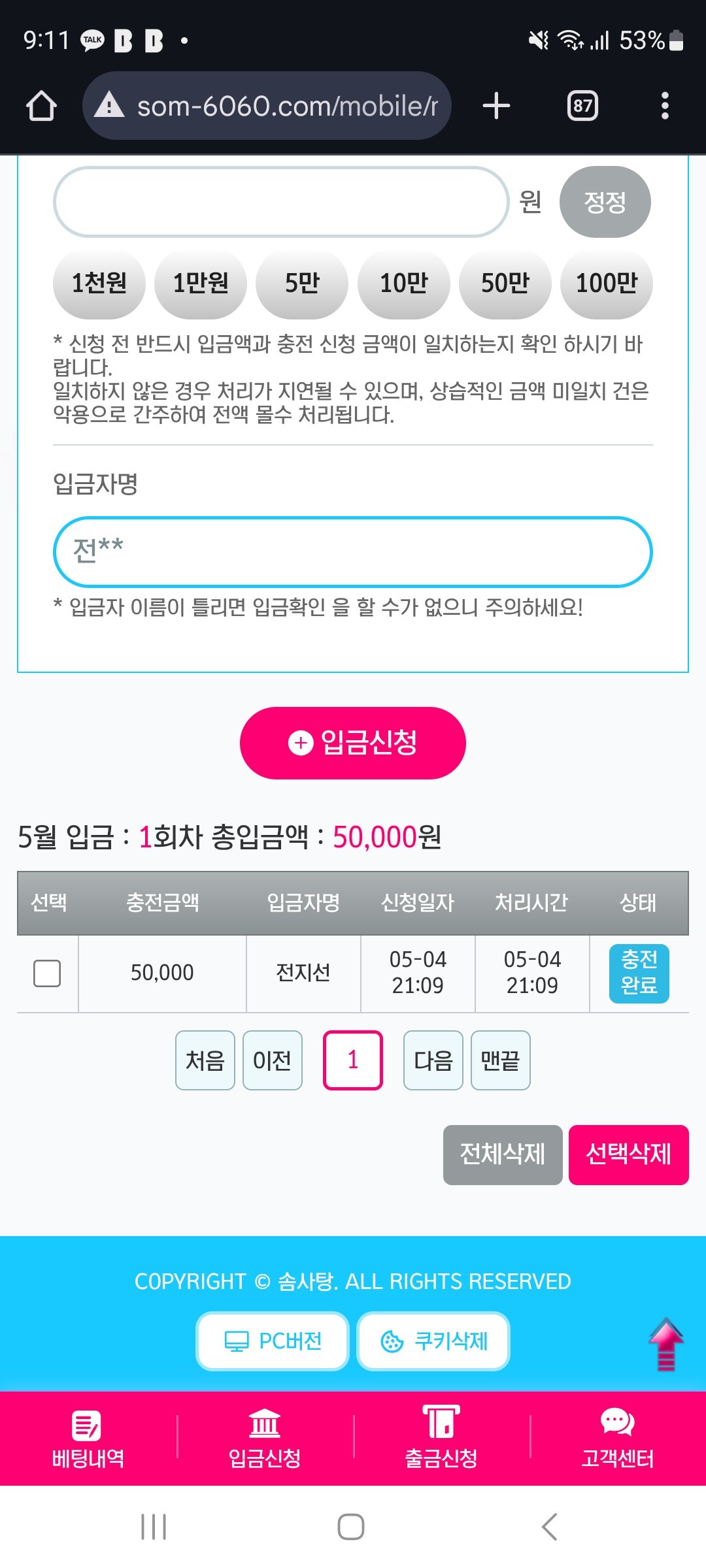Tap the browser home icon
This screenshot has width=706, height=1568.
click(41, 106)
